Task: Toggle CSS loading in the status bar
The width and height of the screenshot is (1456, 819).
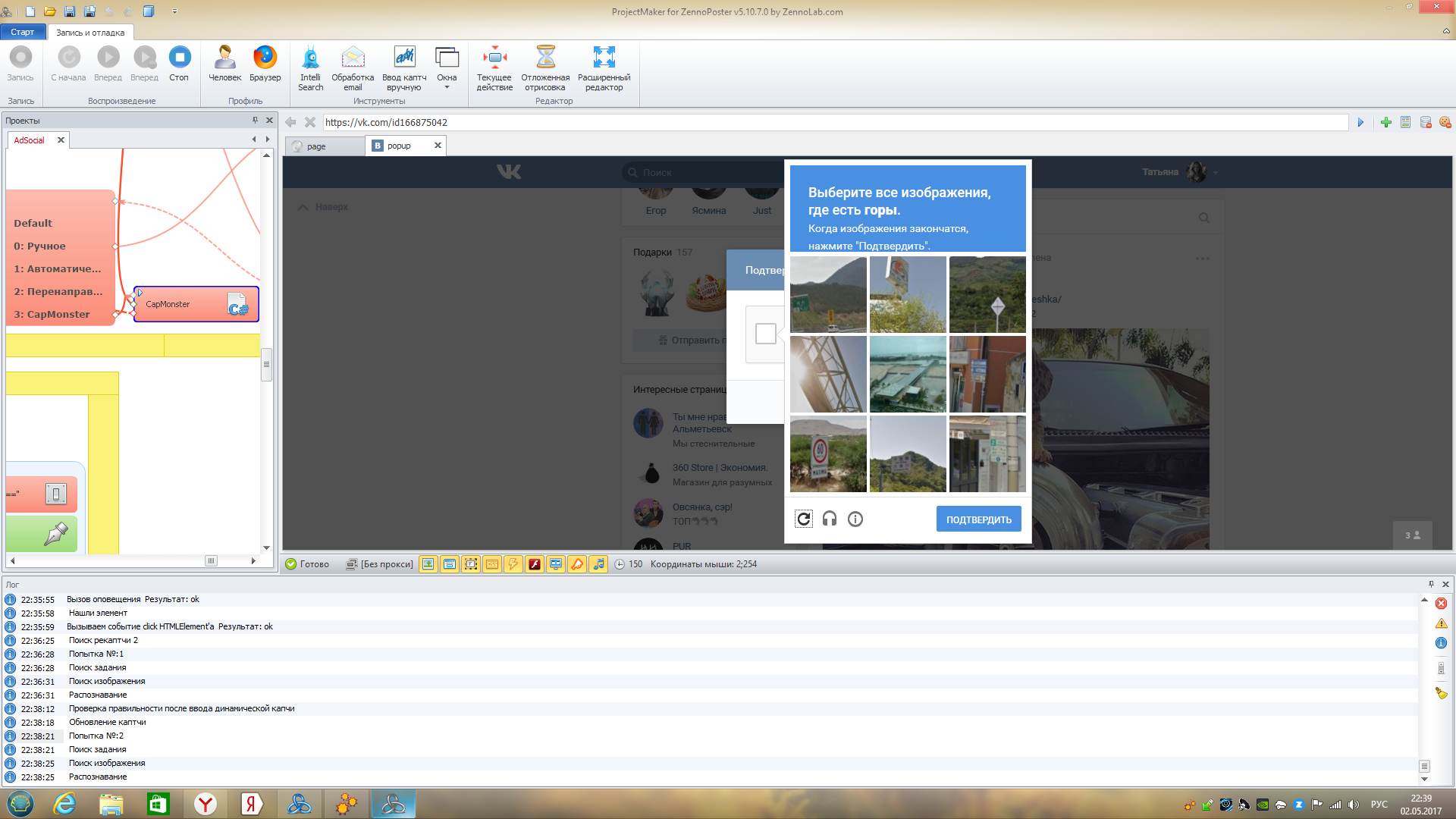Action: coord(492,564)
